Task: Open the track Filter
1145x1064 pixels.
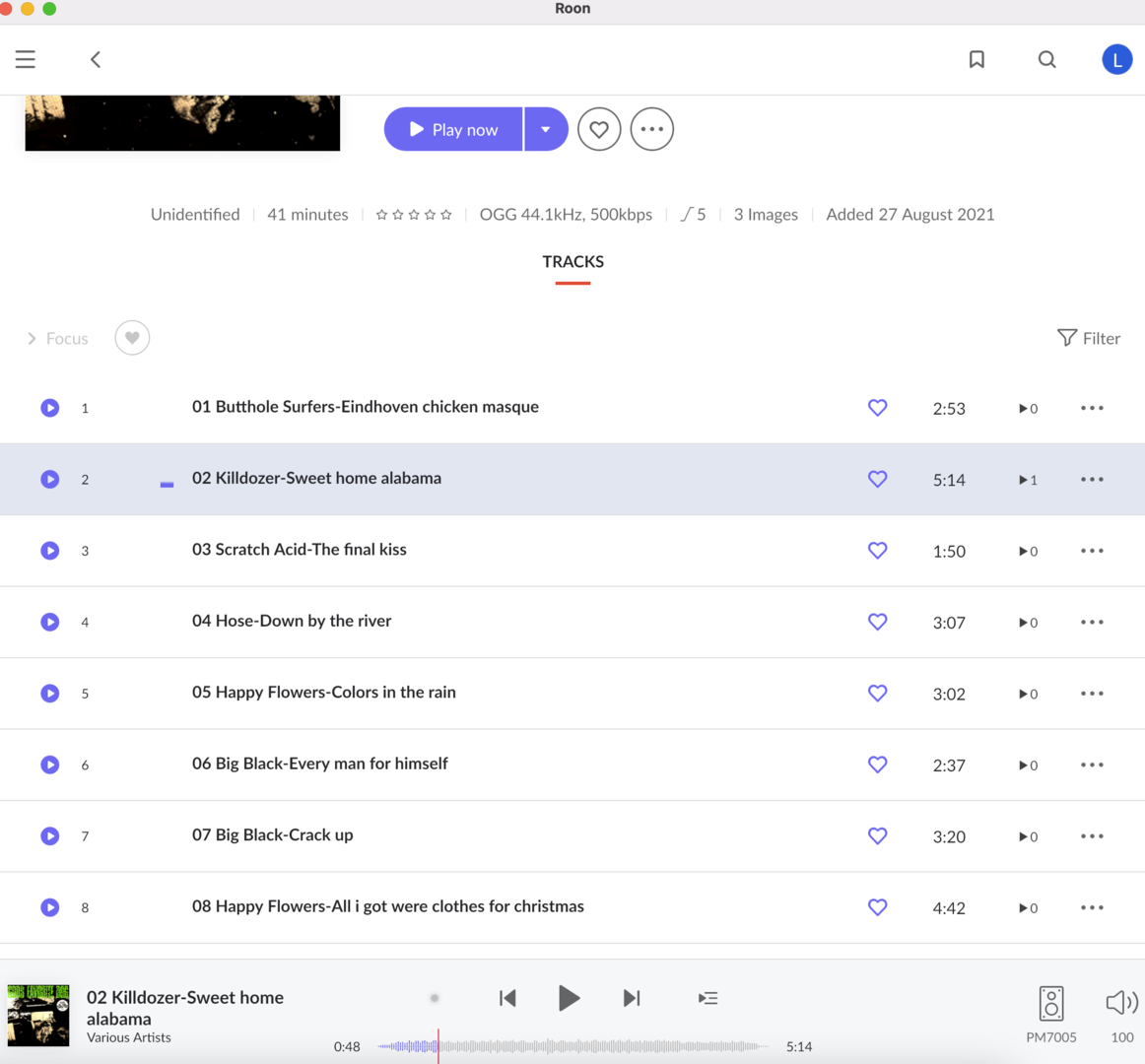Action: (1088, 338)
